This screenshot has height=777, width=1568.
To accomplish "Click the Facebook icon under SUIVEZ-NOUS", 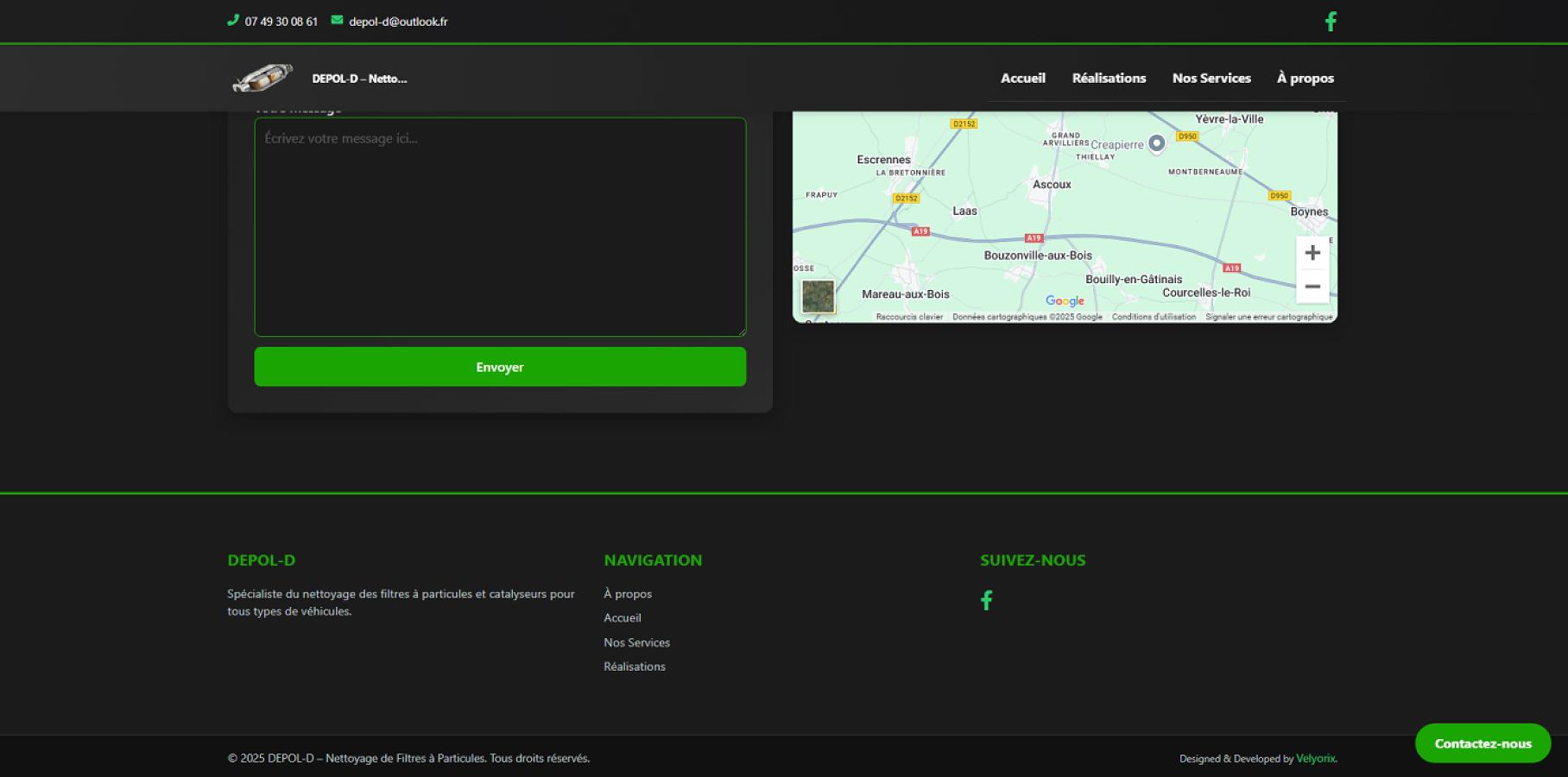I will point(986,600).
